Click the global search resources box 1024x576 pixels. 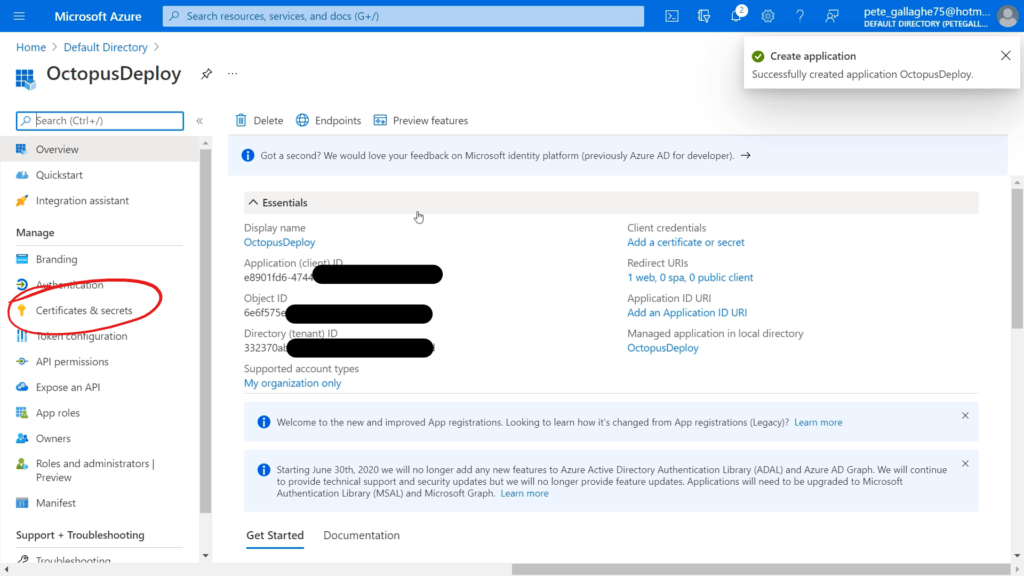tap(403, 16)
